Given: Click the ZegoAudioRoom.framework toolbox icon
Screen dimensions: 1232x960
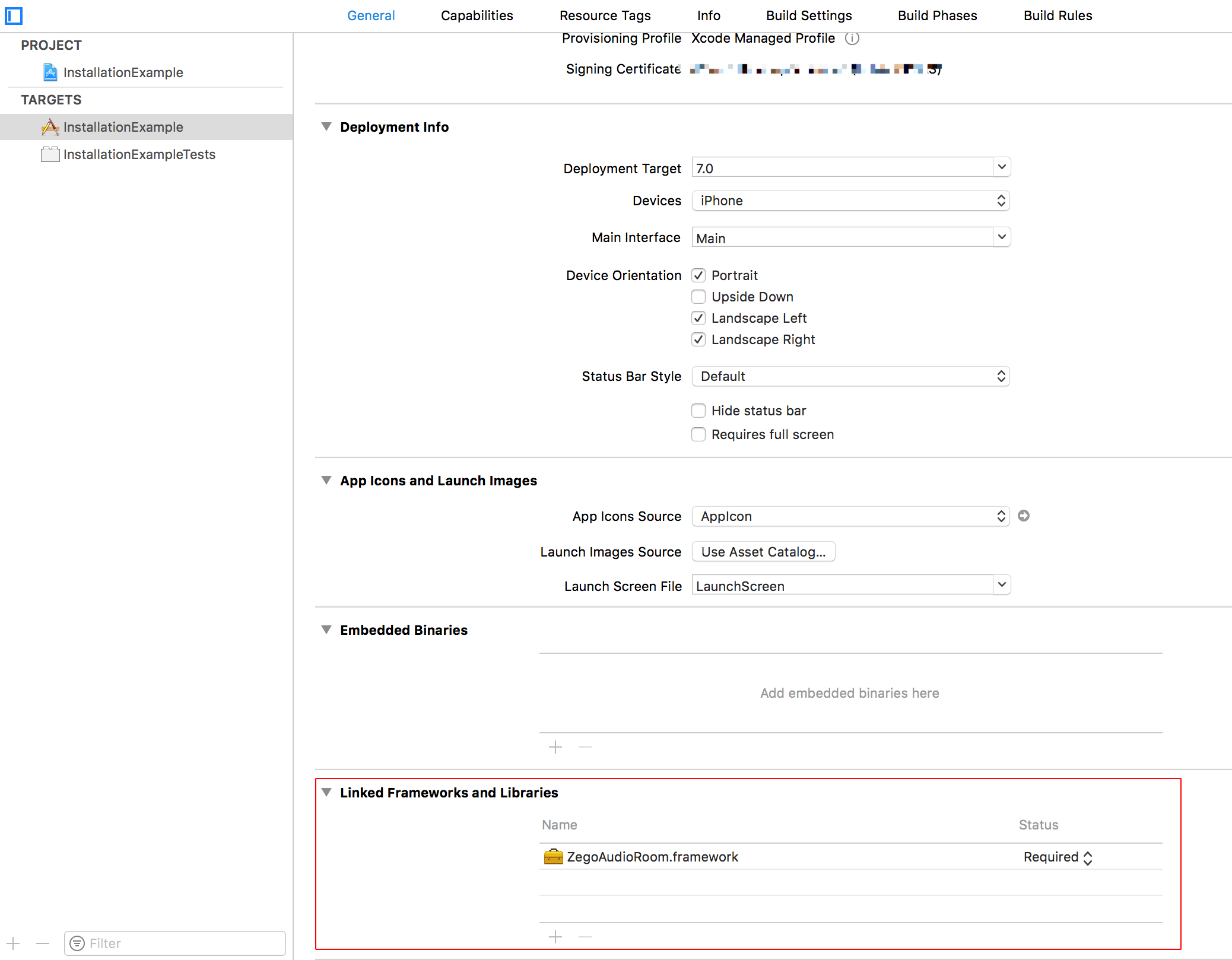Looking at the screenshot, I should tap(553, 857).
